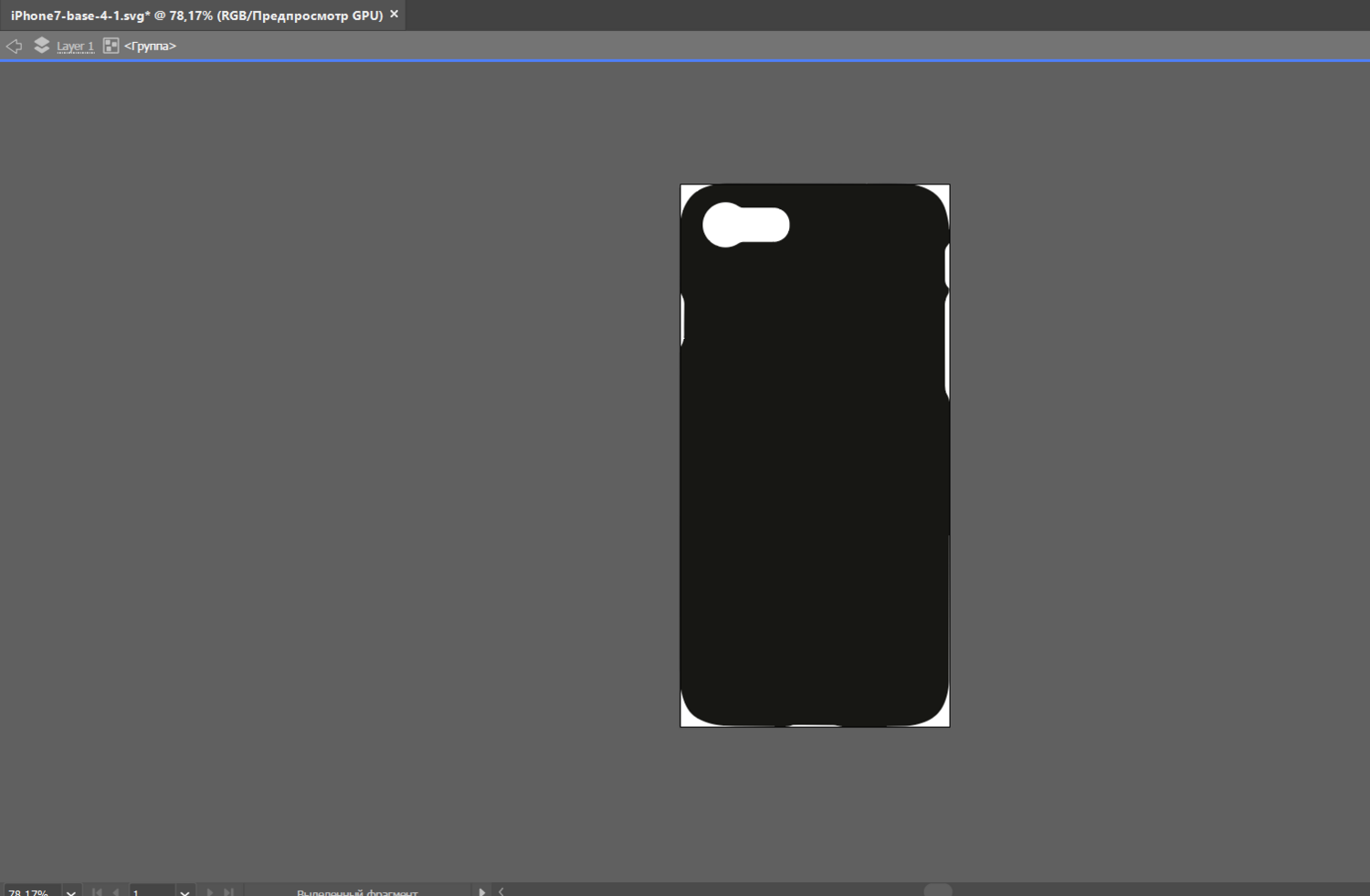This screenshot has height=896, width=1370.
Task: Open the zoom level dropdown
Action: click(x=70, y=891)
